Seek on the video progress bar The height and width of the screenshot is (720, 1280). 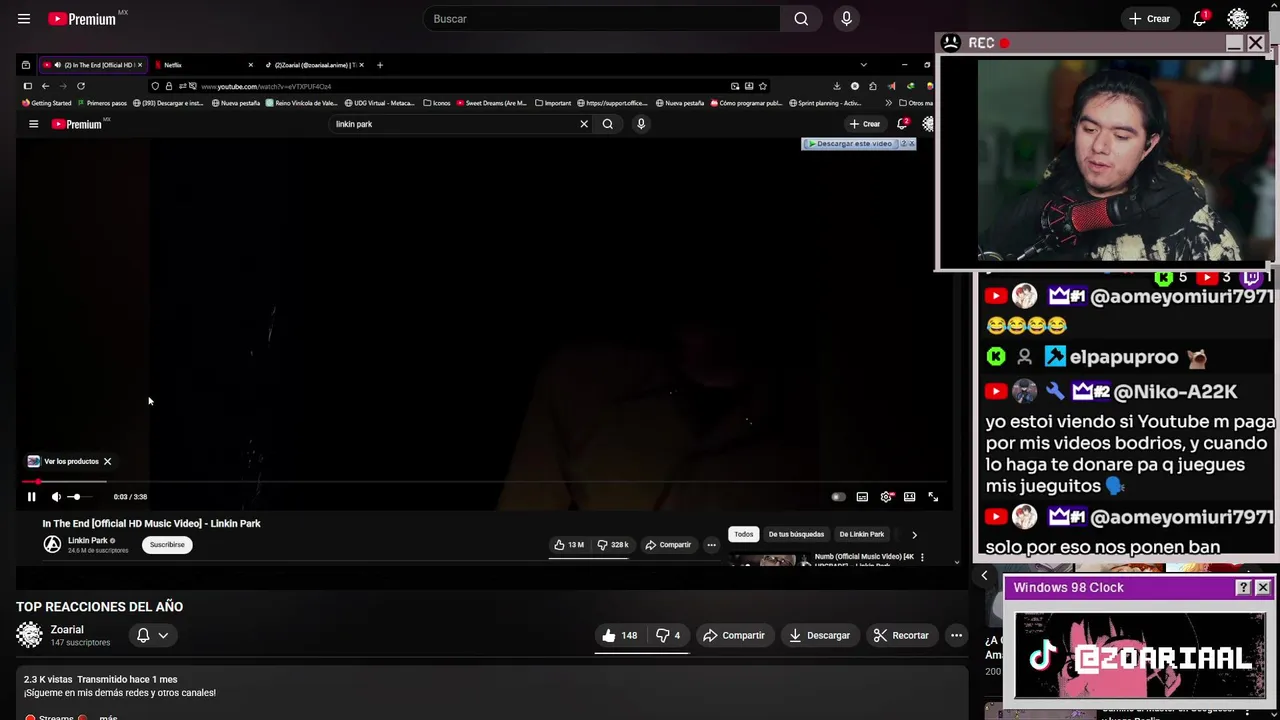click(482, 482)
